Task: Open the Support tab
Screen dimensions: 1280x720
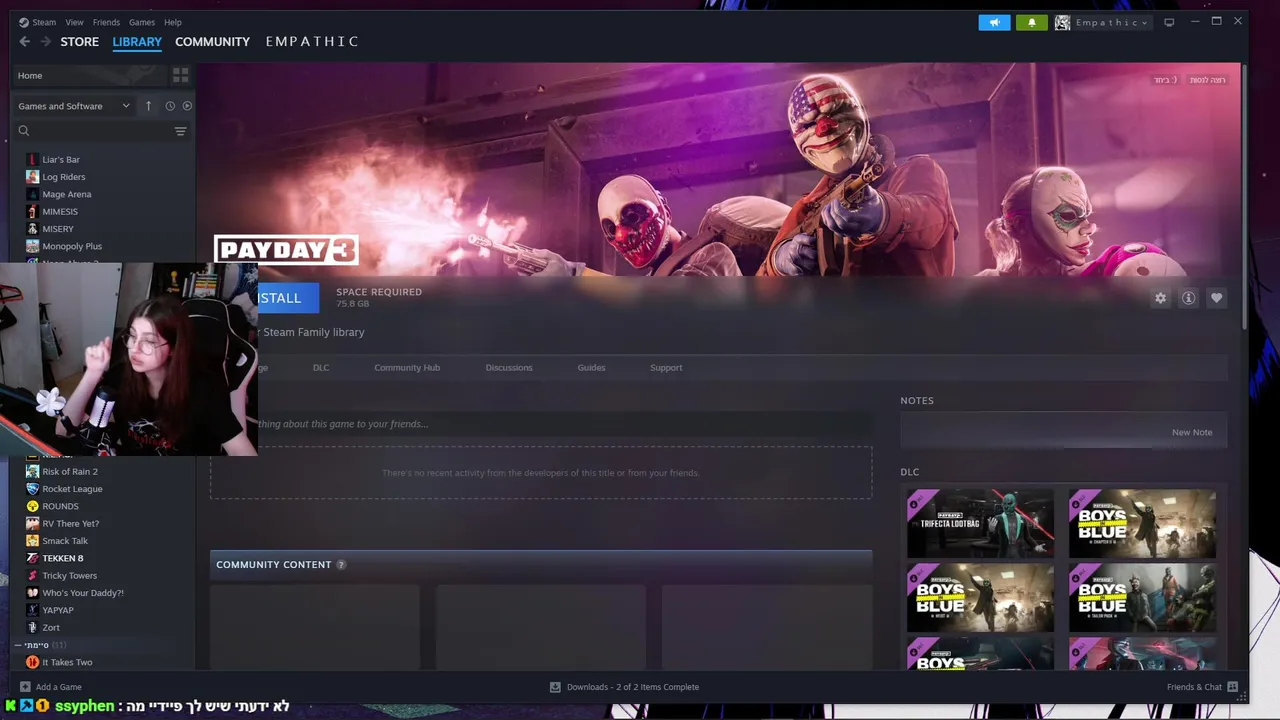Action: pos(666,368)
